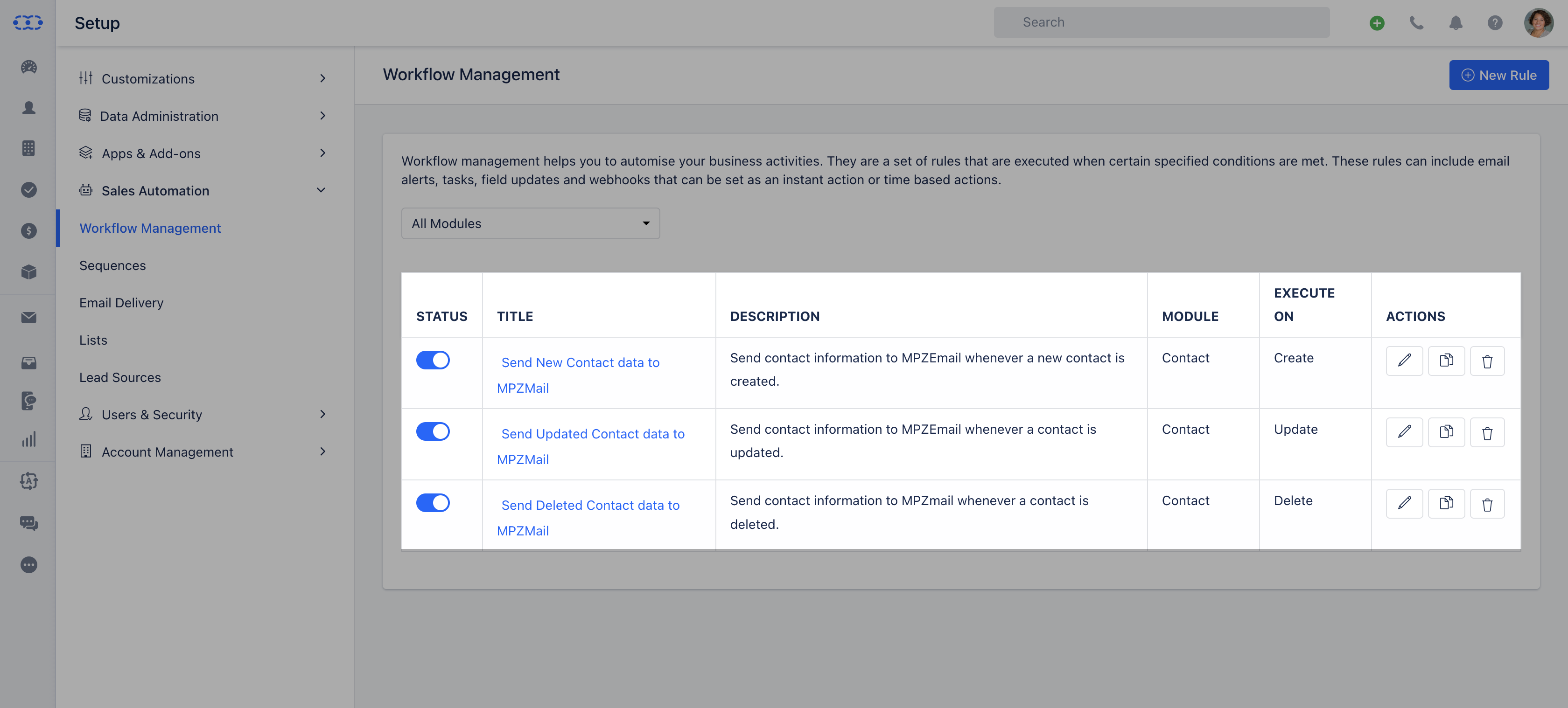Click the app logo in top-left corner
Viewport: 1568px width, 708px height.
click(28, 22)
